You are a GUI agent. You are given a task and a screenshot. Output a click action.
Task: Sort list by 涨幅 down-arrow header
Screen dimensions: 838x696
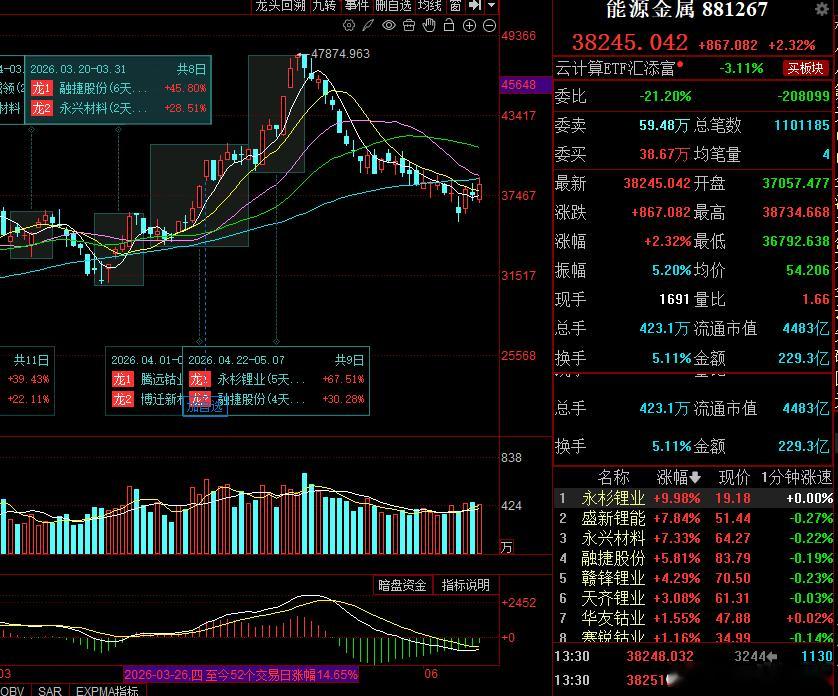click(x=678, y=477)
